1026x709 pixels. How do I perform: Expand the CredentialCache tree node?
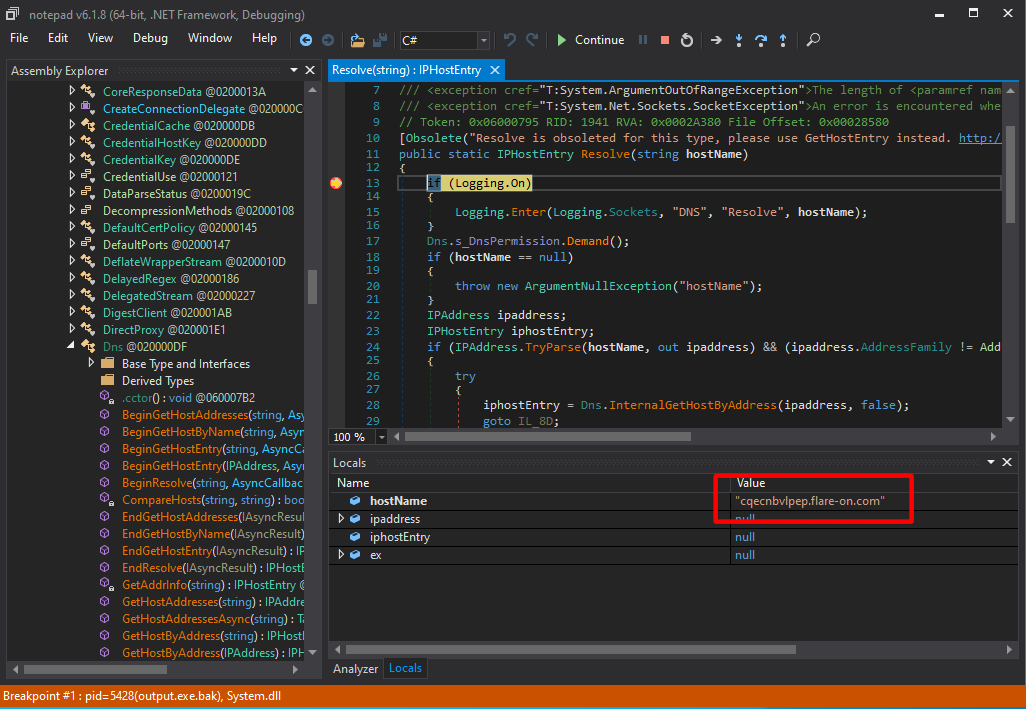pos(72,126)
